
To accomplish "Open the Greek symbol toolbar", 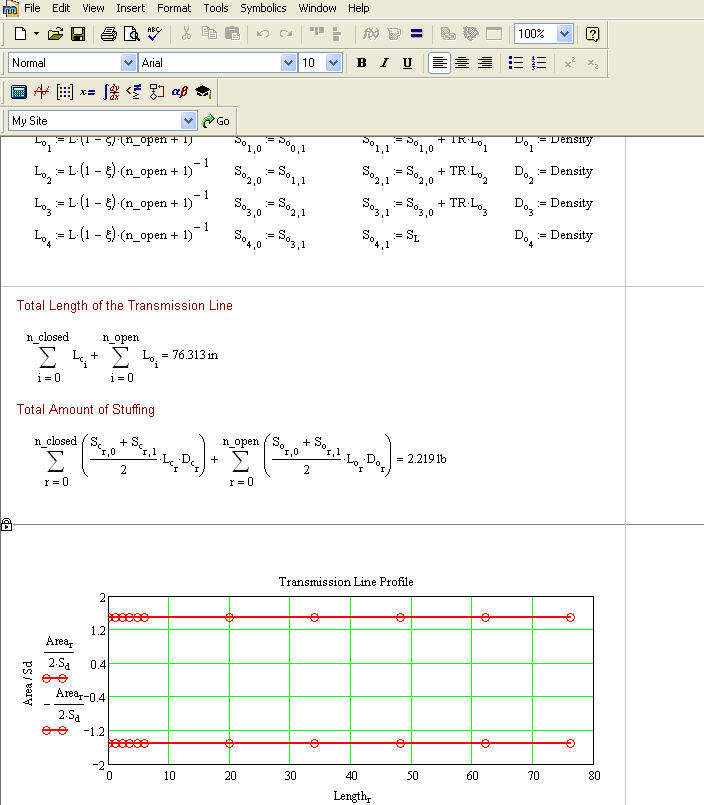I will [180, 92].
